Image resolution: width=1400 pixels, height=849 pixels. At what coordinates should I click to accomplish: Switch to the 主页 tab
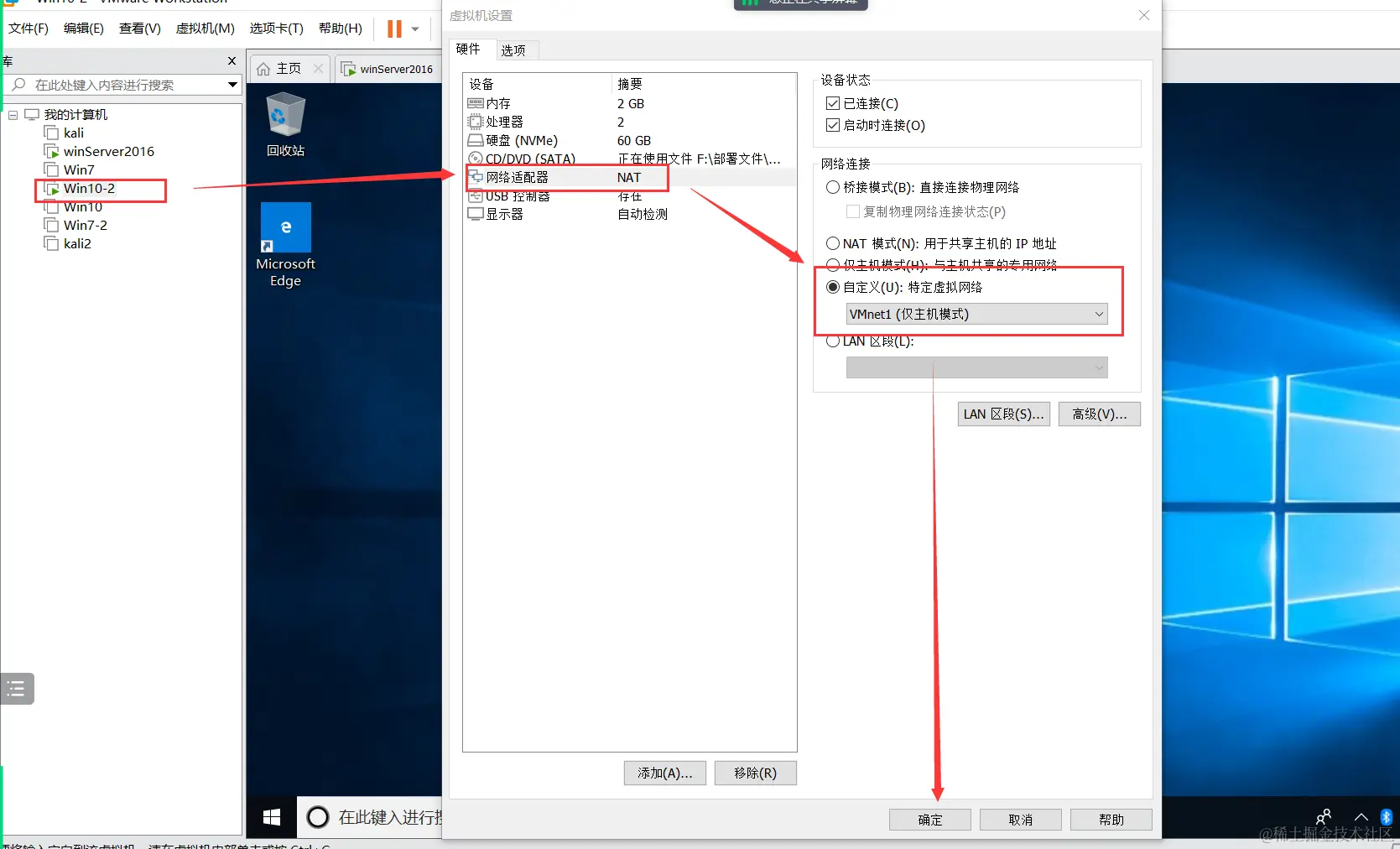point(288,69)
